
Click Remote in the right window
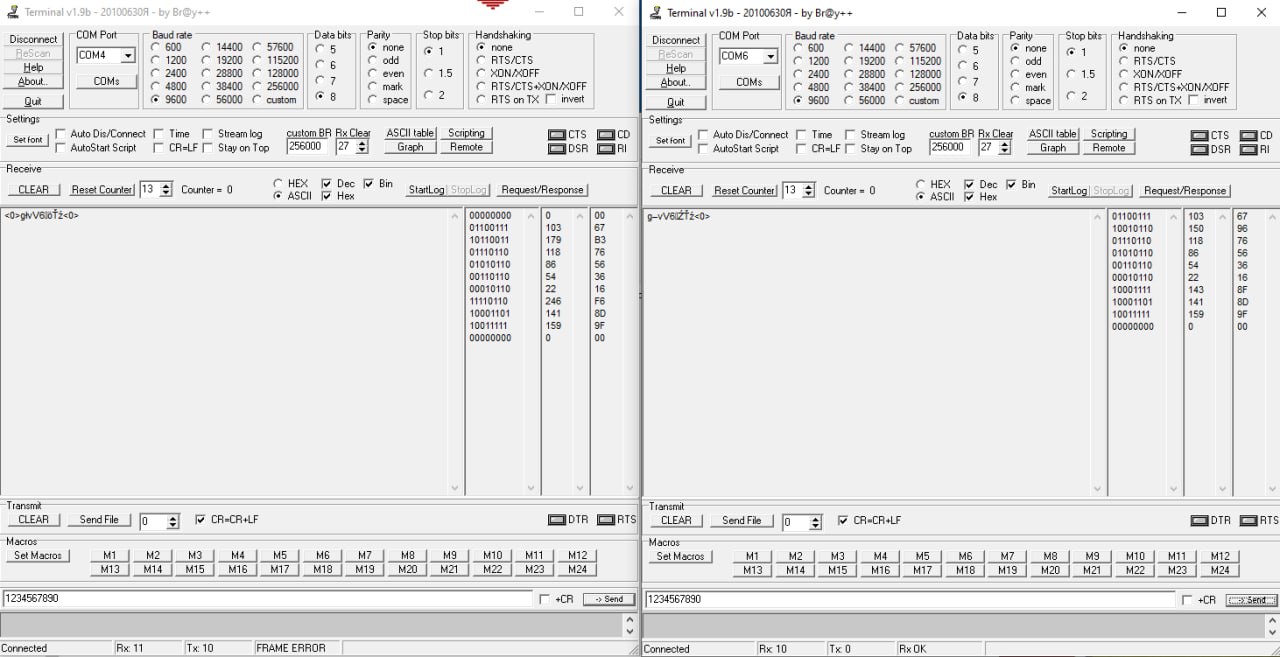click(x=1109, y=148)
